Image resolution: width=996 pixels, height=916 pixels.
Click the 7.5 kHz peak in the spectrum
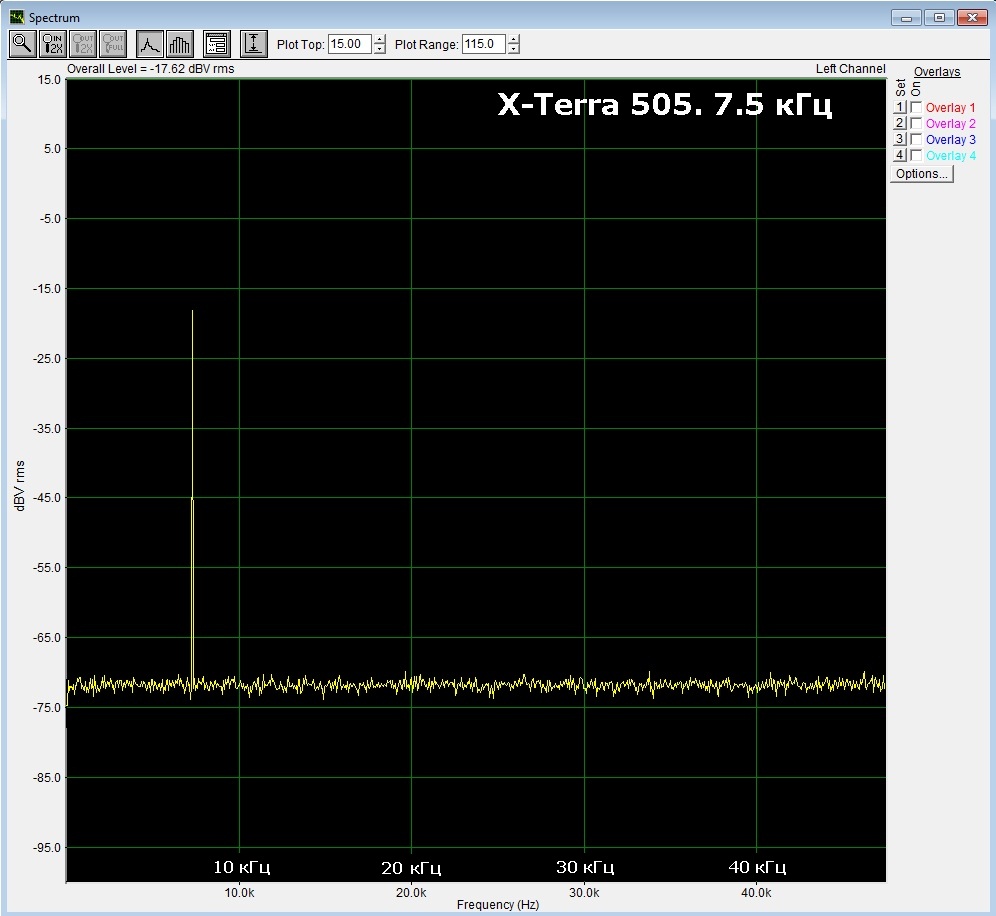(192, 400)
